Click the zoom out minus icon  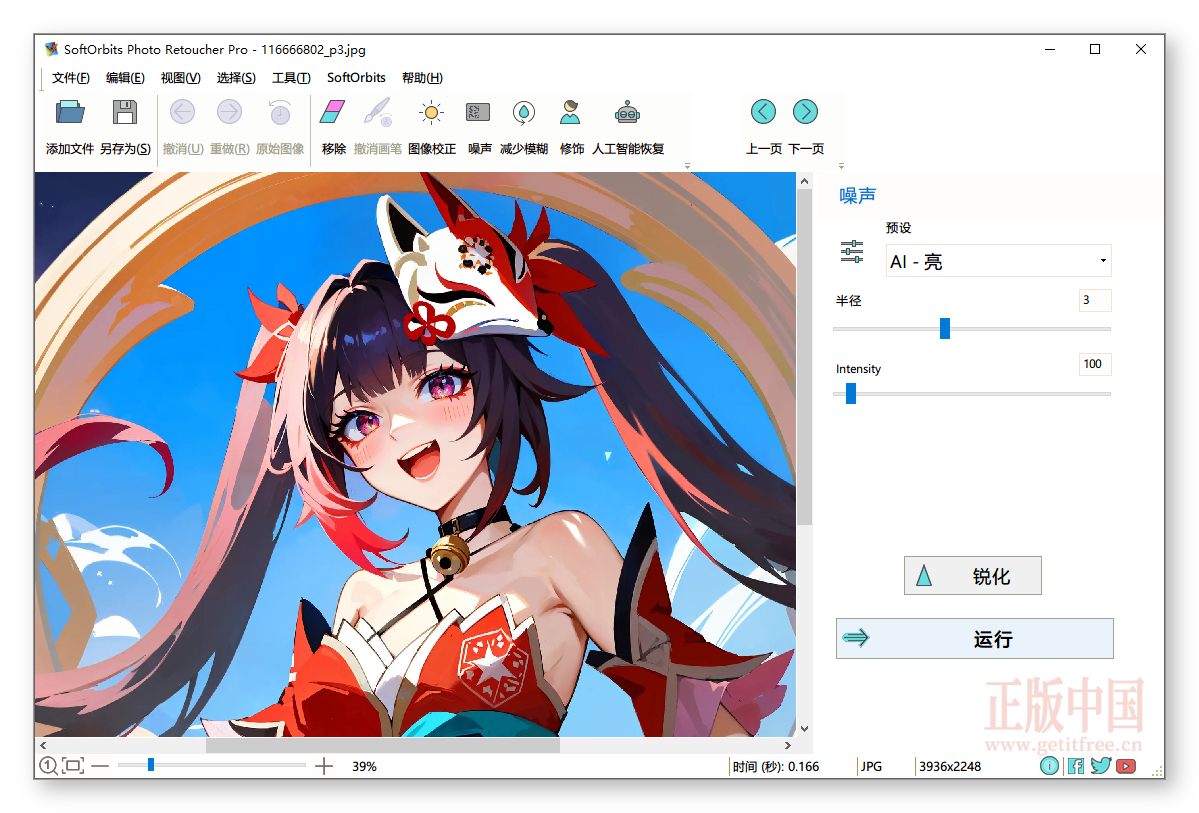point(100,766)
